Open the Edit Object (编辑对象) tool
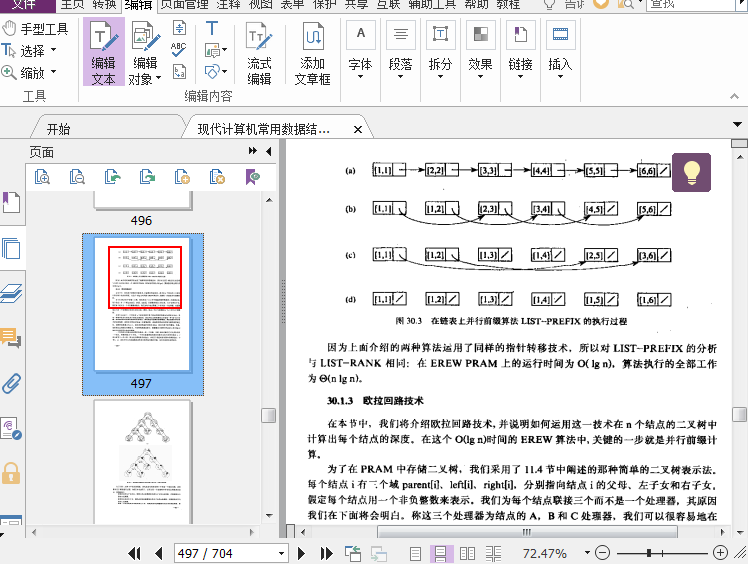This screenshot has width=748, height=564. point(145,52)
